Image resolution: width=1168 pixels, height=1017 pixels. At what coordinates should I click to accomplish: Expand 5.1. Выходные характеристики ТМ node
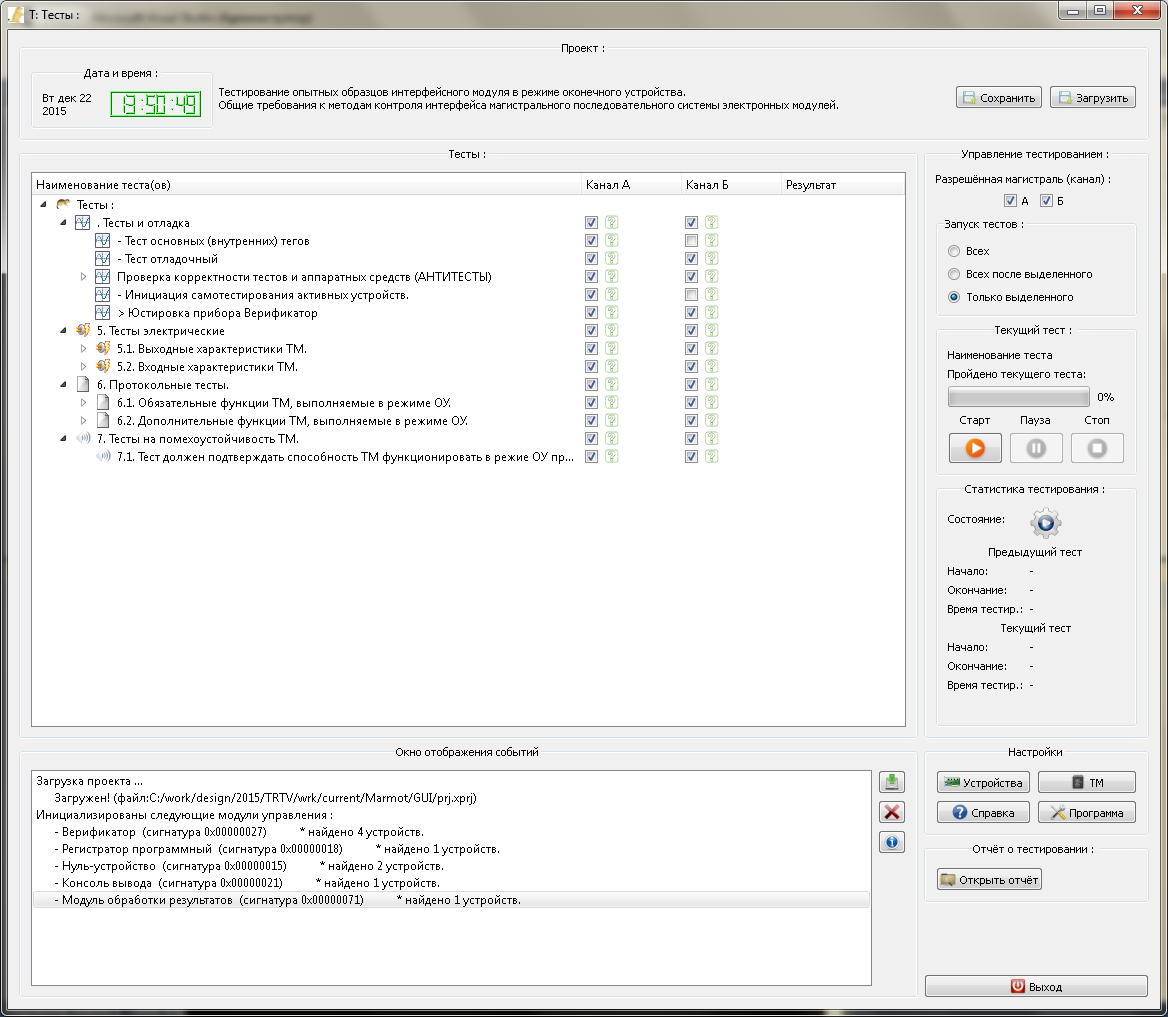(83, 349)
